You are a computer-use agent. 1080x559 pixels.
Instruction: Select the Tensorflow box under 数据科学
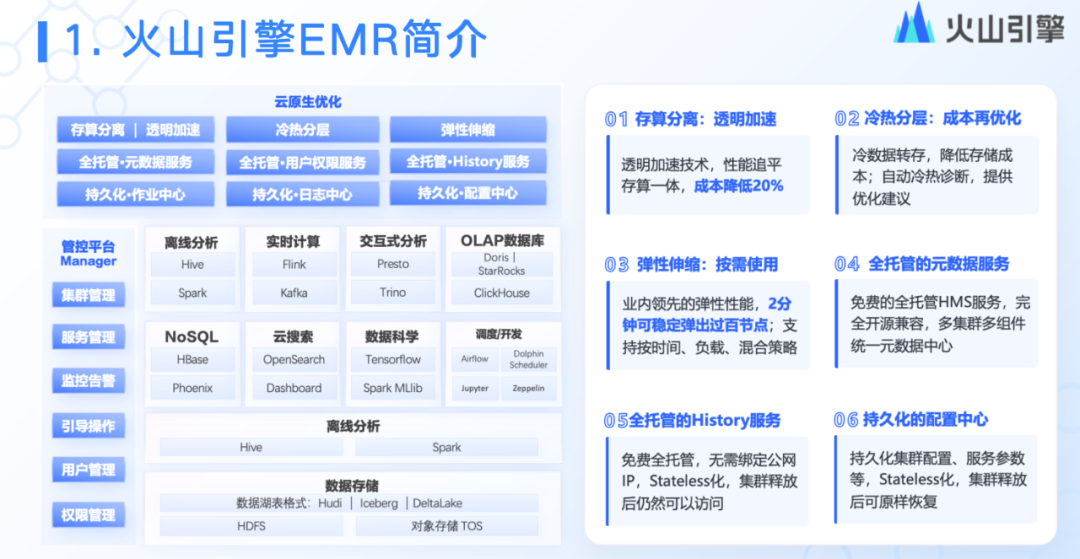click(393, 359)
